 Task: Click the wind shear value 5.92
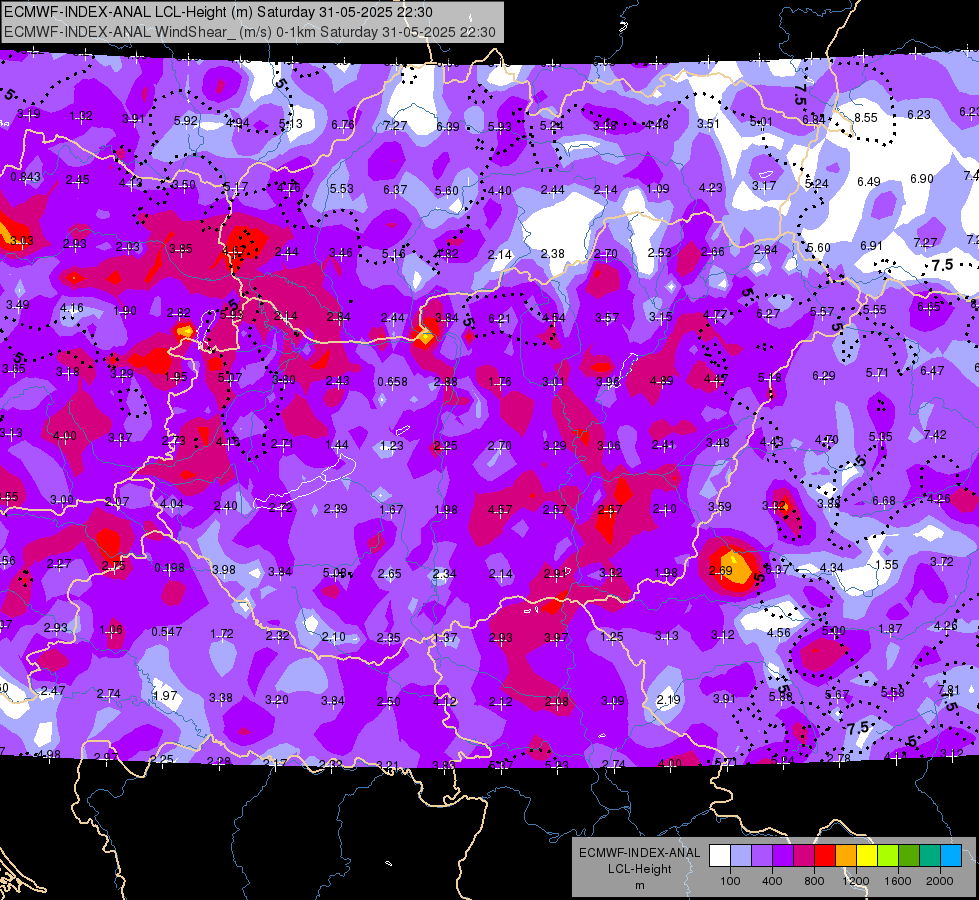[x=185, y=121]
